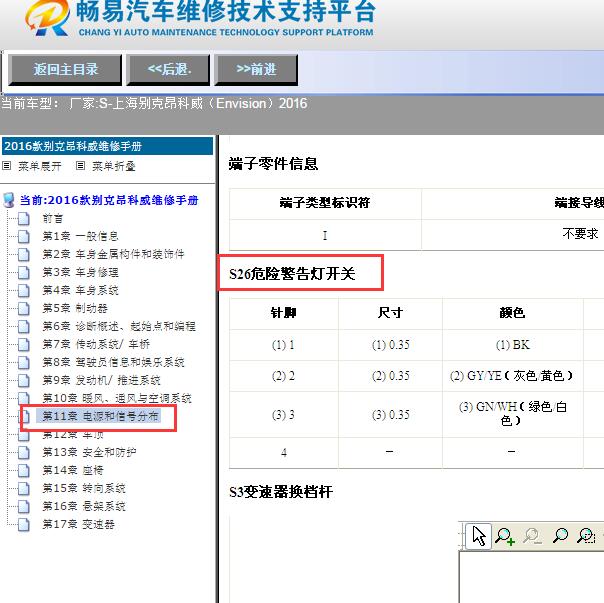Open 第14章 座椅 chapter
604x603 pixels.
click(x=73, y=470)
